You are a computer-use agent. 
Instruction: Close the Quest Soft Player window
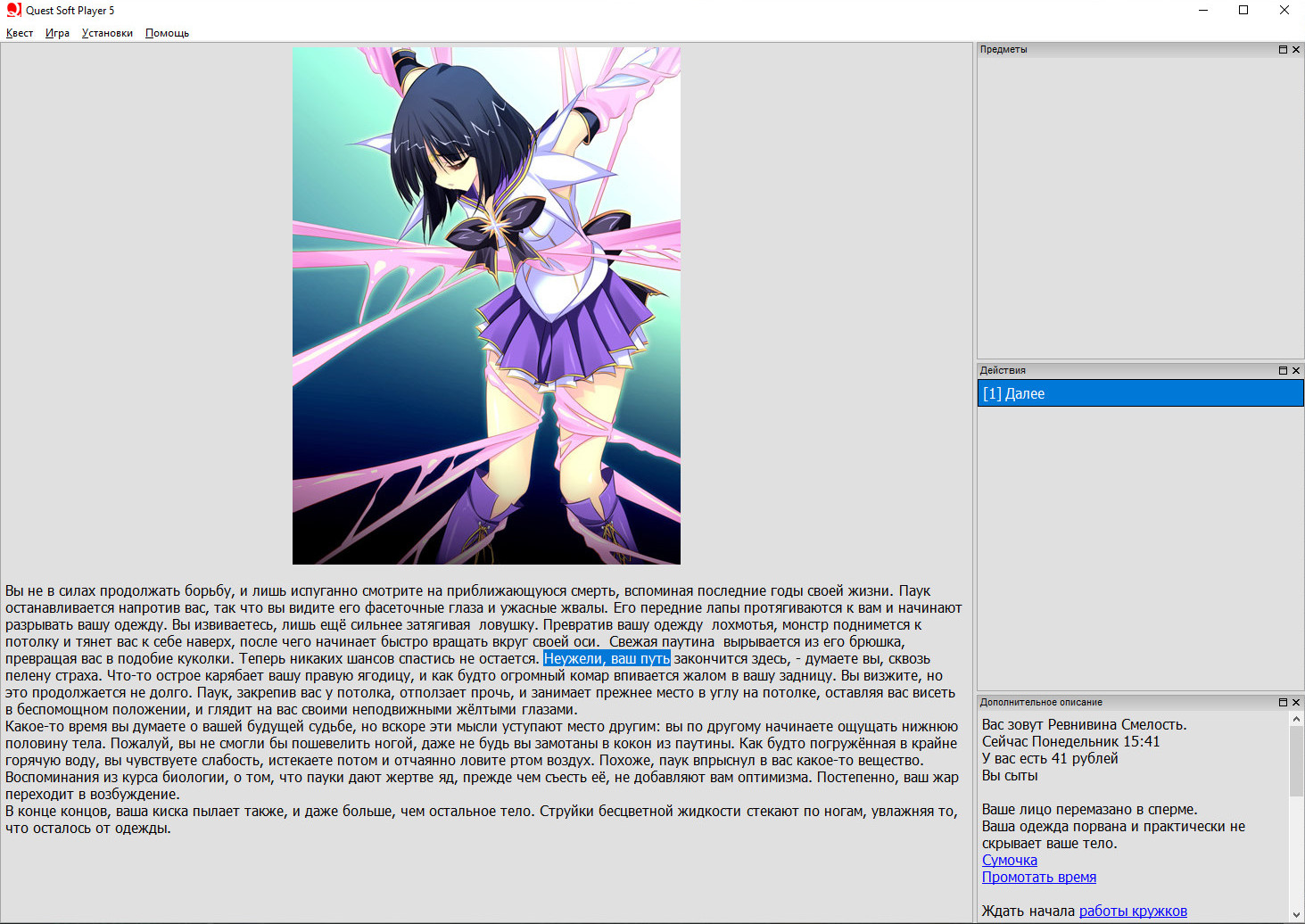[1284, 11]
